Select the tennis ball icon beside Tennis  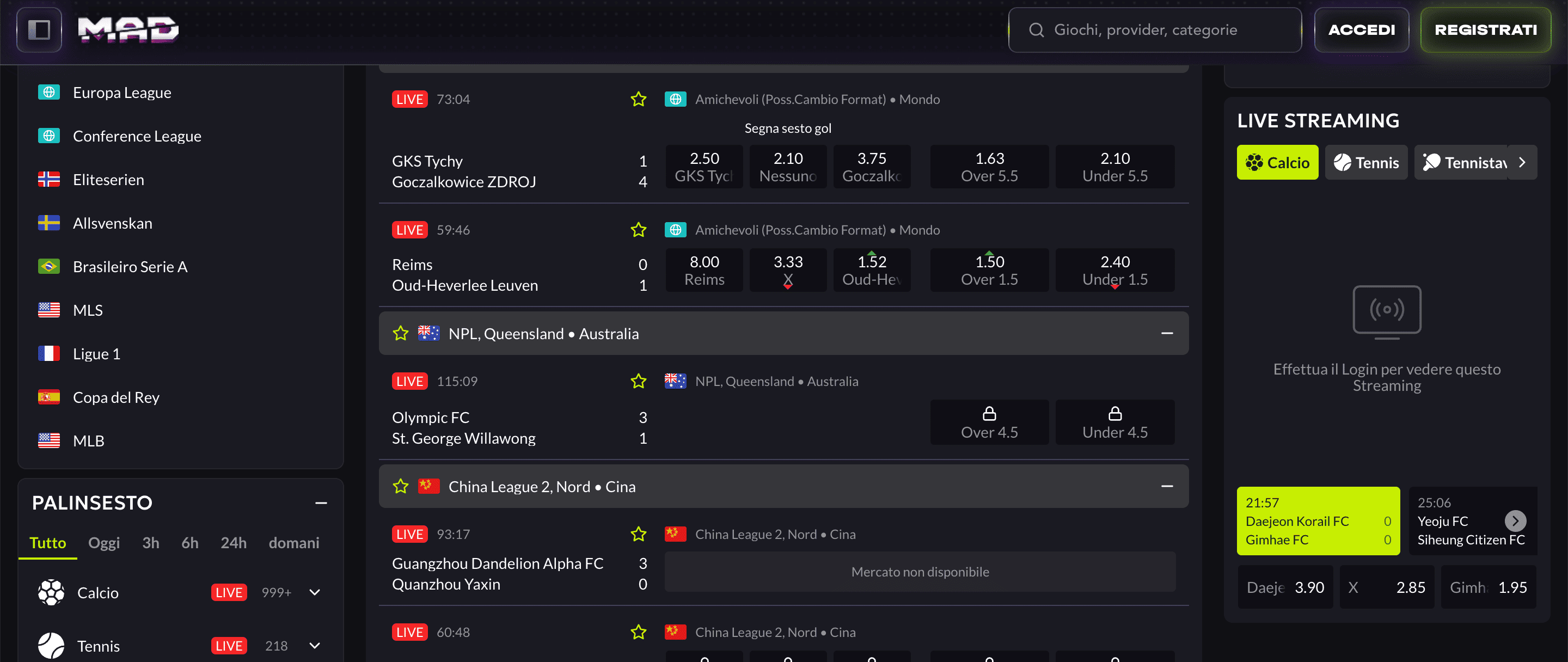(51, 645)
